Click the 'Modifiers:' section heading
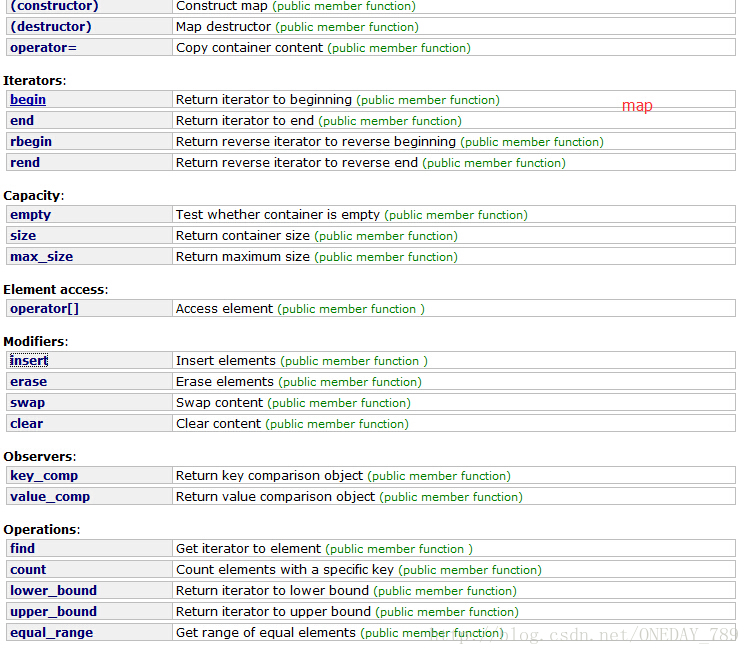 pyautogui.click(x=35, y=341)
